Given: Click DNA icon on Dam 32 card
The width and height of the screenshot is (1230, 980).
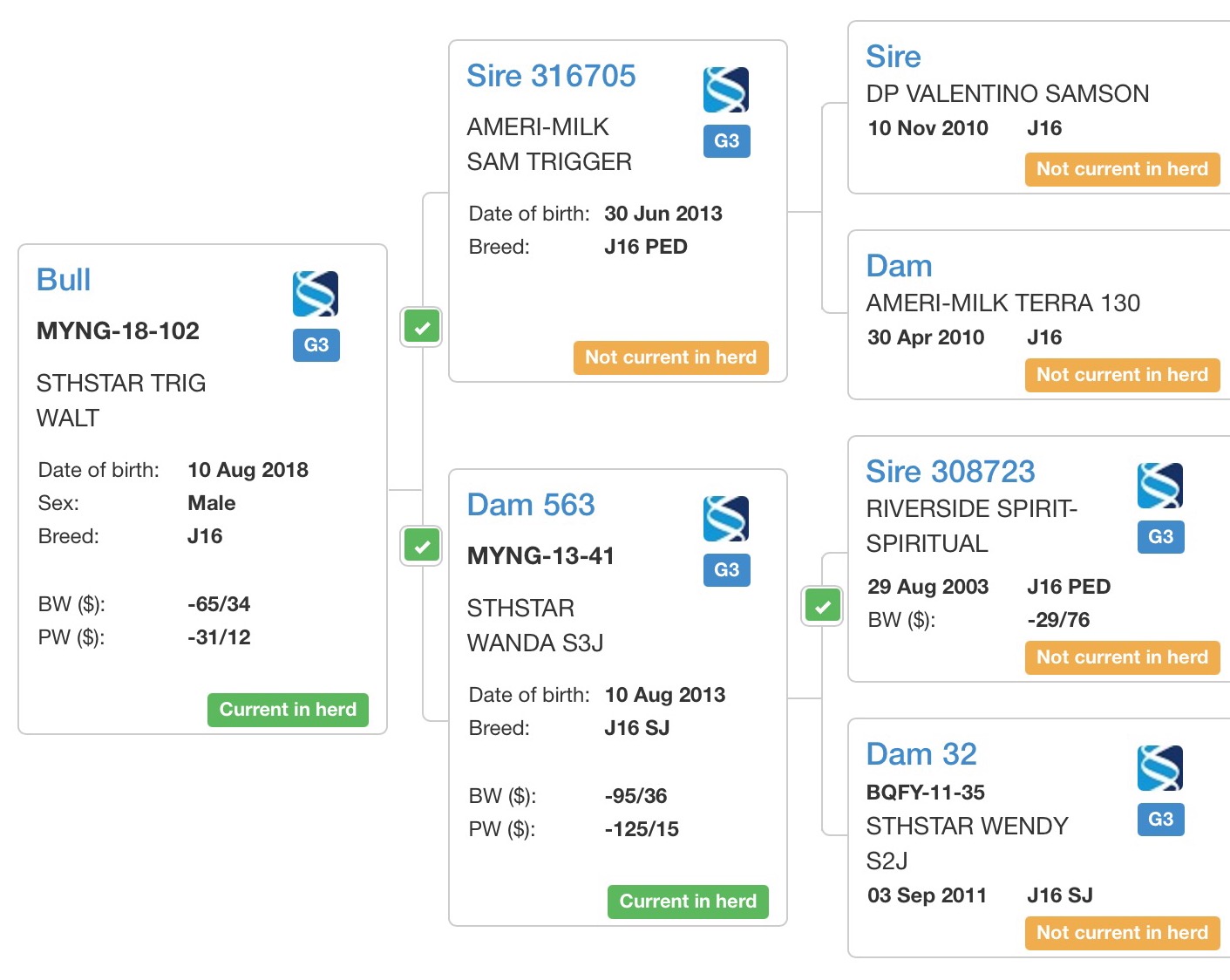Looking at the screenshot, I should pyautogui.click(x=1159, y=768).
